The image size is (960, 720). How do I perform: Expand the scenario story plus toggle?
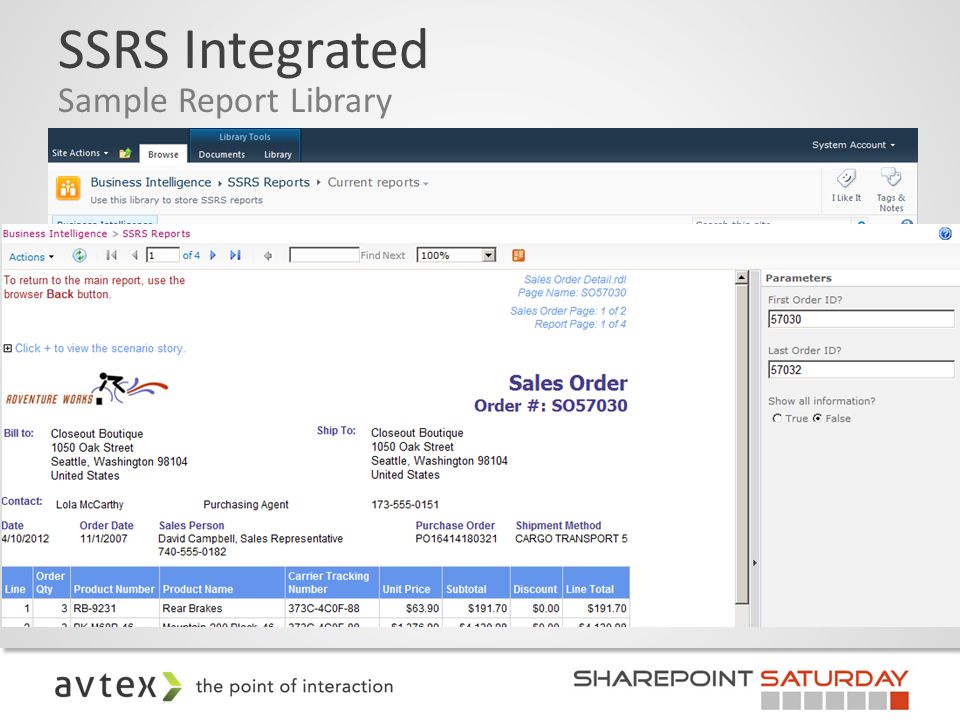7,348
